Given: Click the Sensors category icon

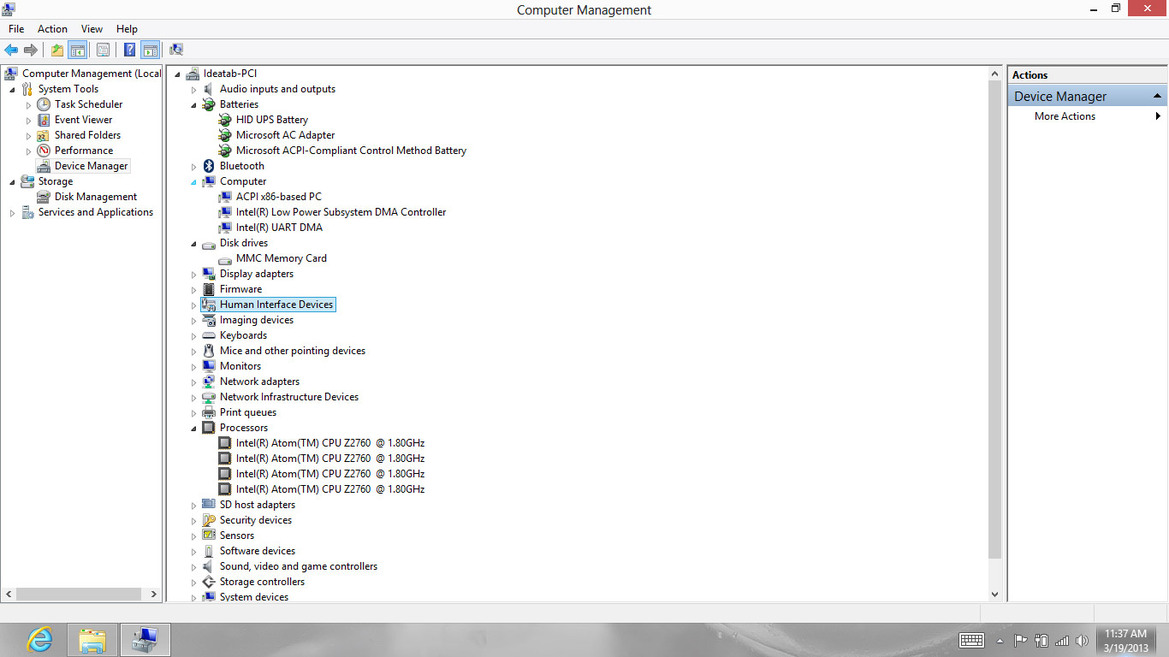Looking at the screenshot, I should click(209, 535).
